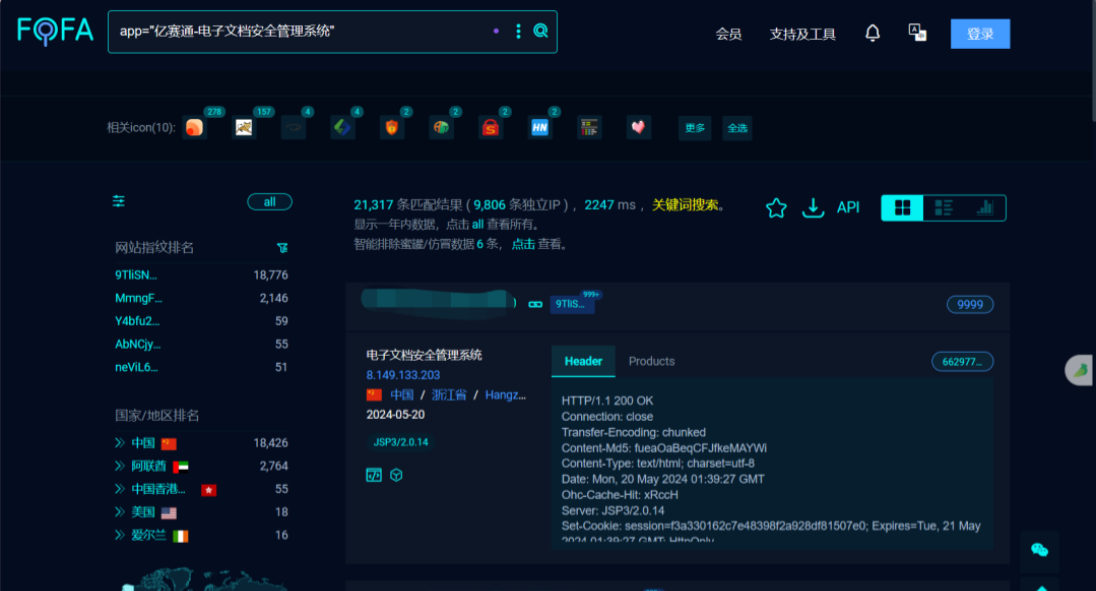Click the 9TIiS... fingerprint tag with 999+ badge

tap(572, 304)
